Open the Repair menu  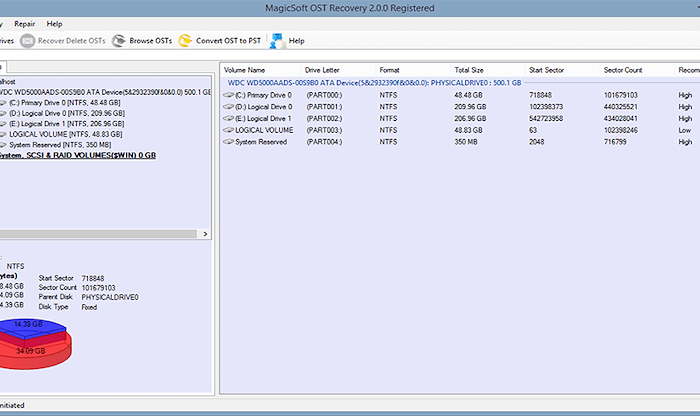[x=25, y=24]
